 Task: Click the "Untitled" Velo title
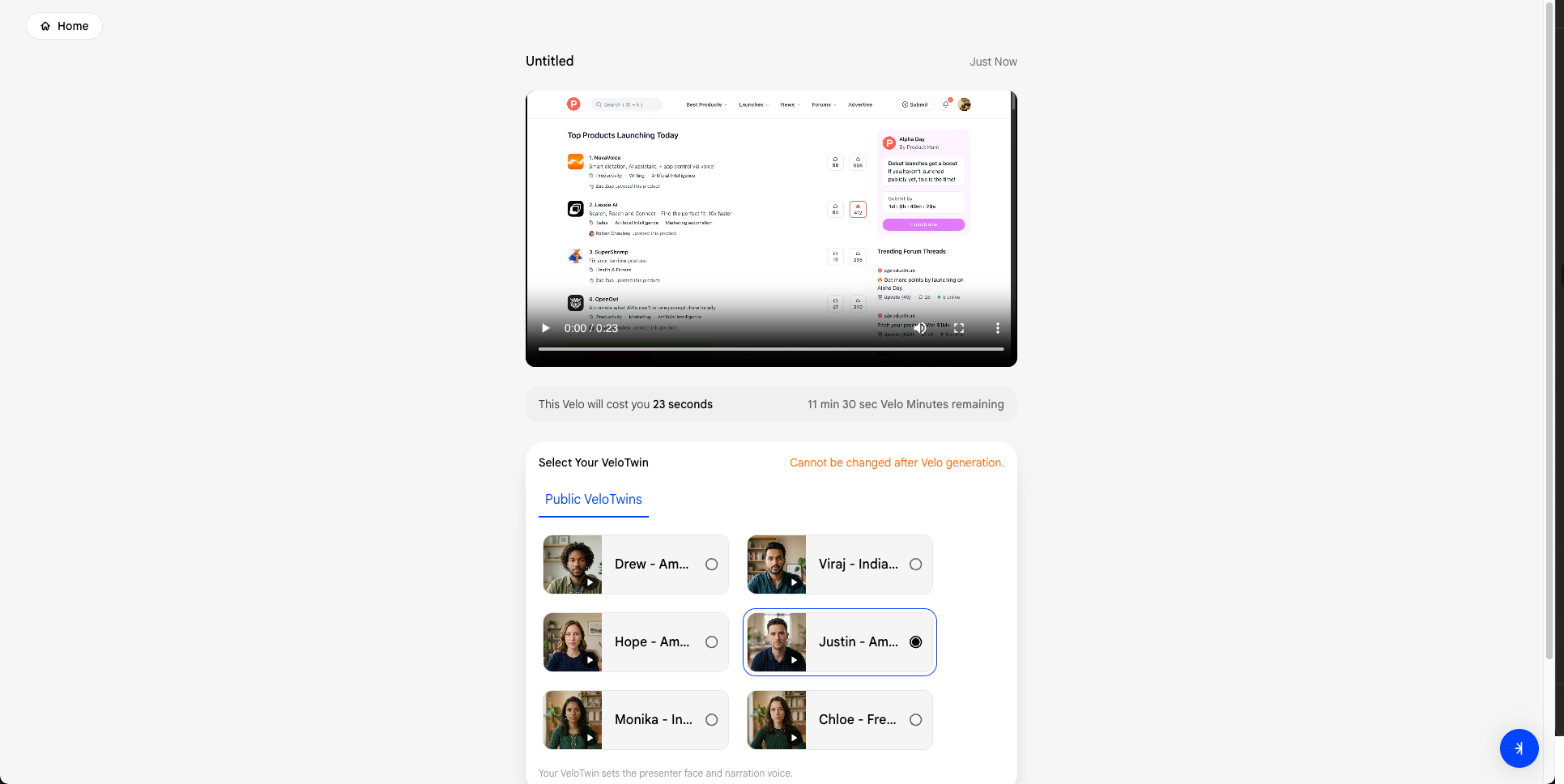(x=549, y=61)
